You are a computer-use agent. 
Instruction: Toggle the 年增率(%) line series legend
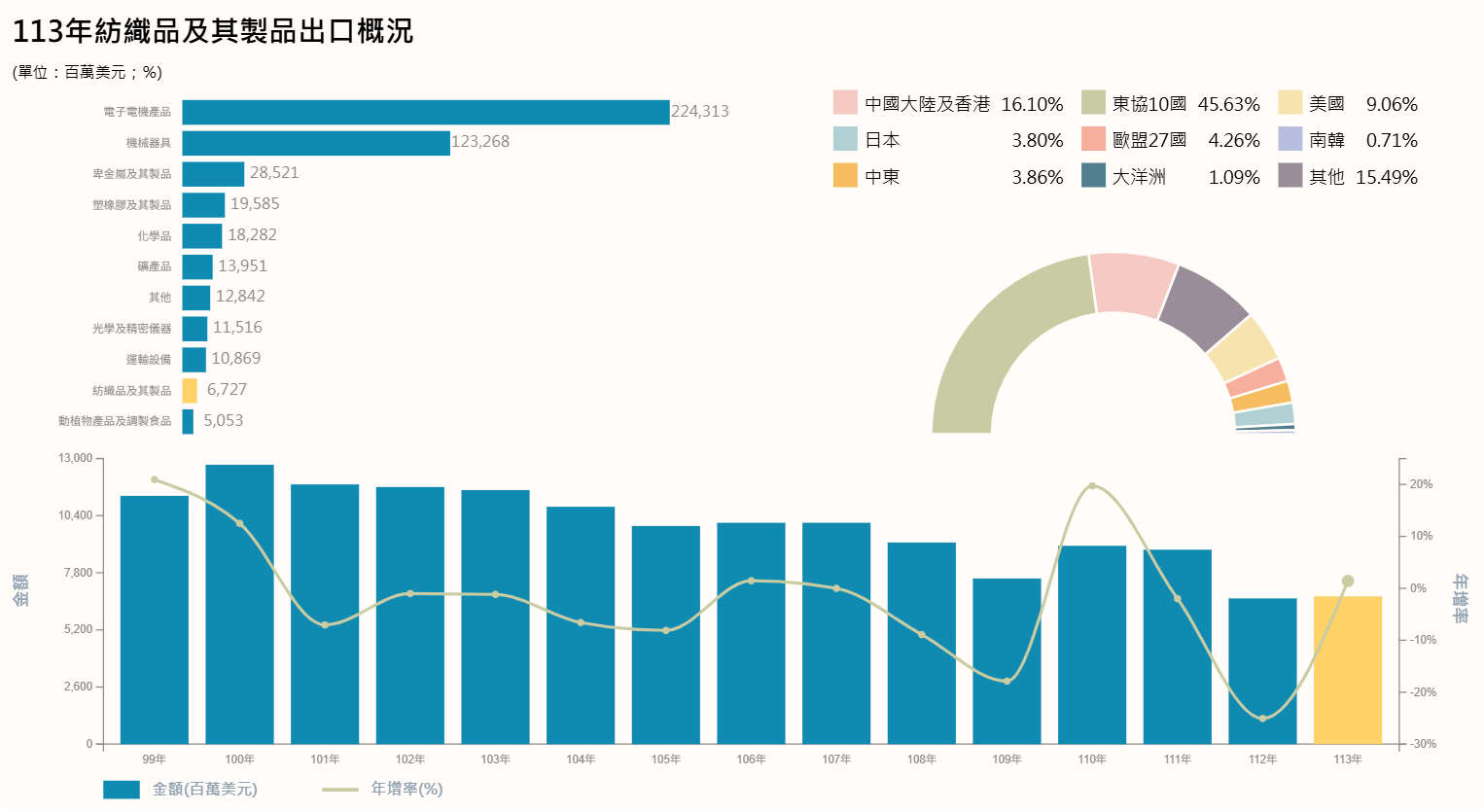pos(340,789)
